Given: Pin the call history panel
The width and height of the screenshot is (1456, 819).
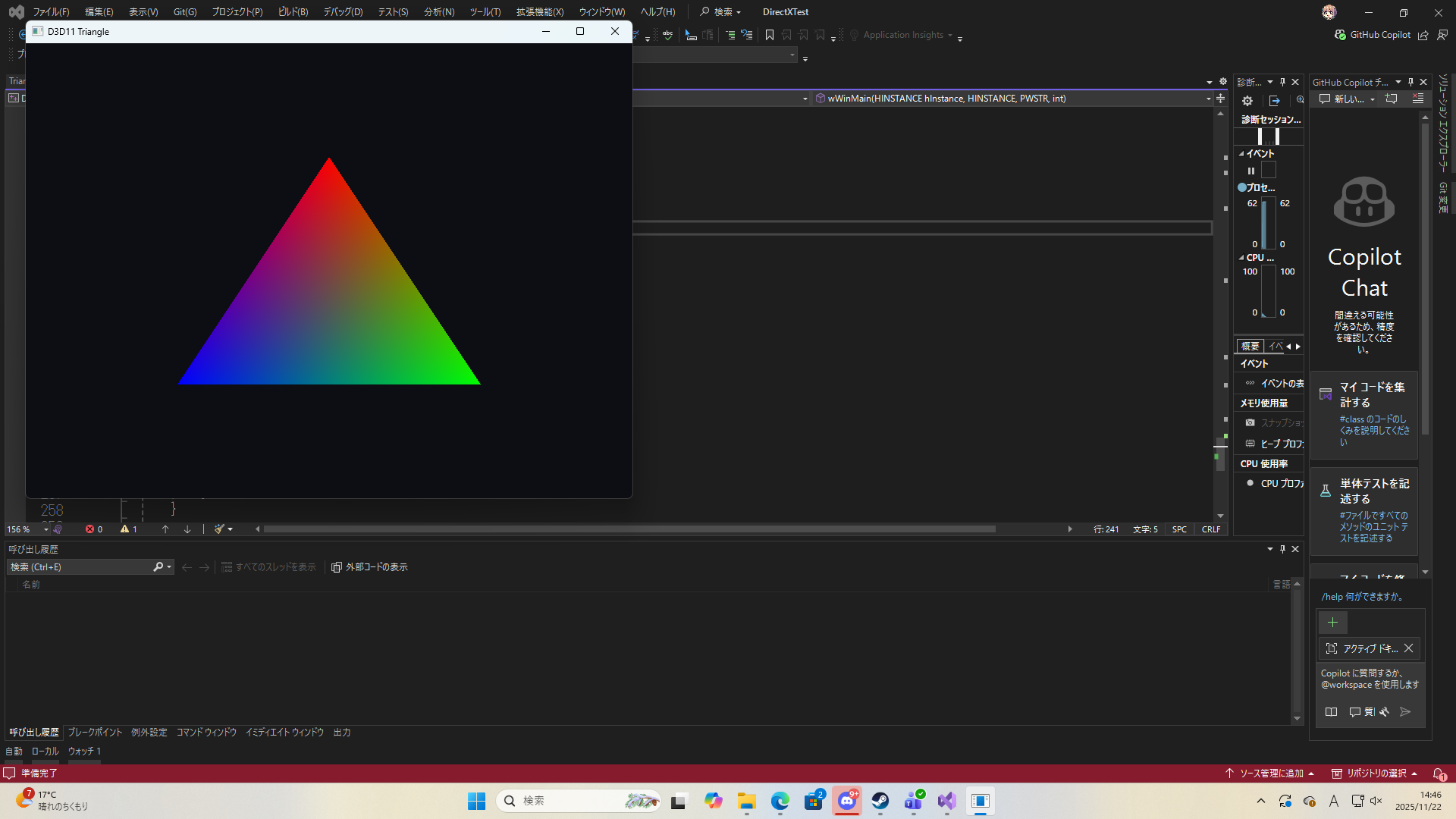Looking at the screenshot, I should click(x=1282, y=549).
